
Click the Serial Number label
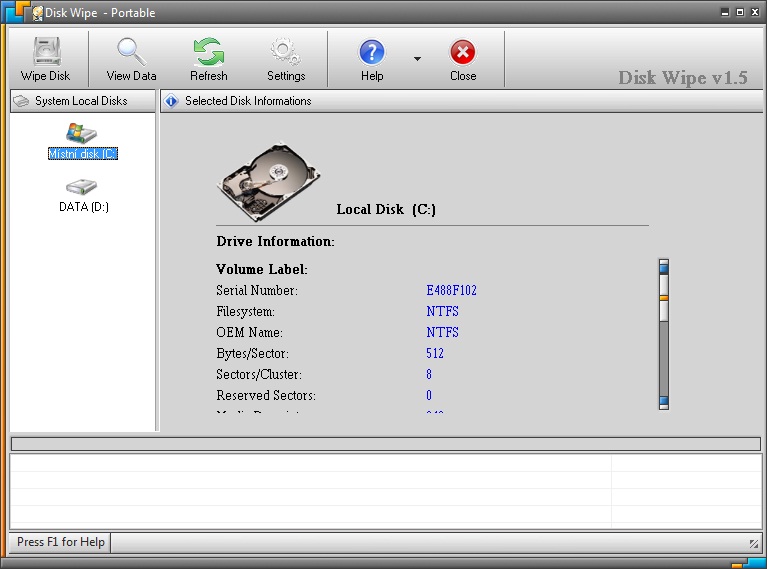pyautogui.click(x=257, y=290)
